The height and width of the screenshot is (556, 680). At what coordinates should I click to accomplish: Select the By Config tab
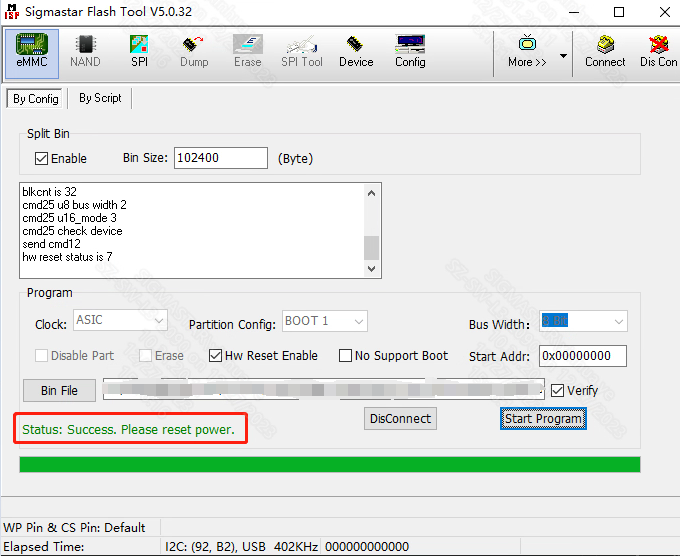coord(35,99)
